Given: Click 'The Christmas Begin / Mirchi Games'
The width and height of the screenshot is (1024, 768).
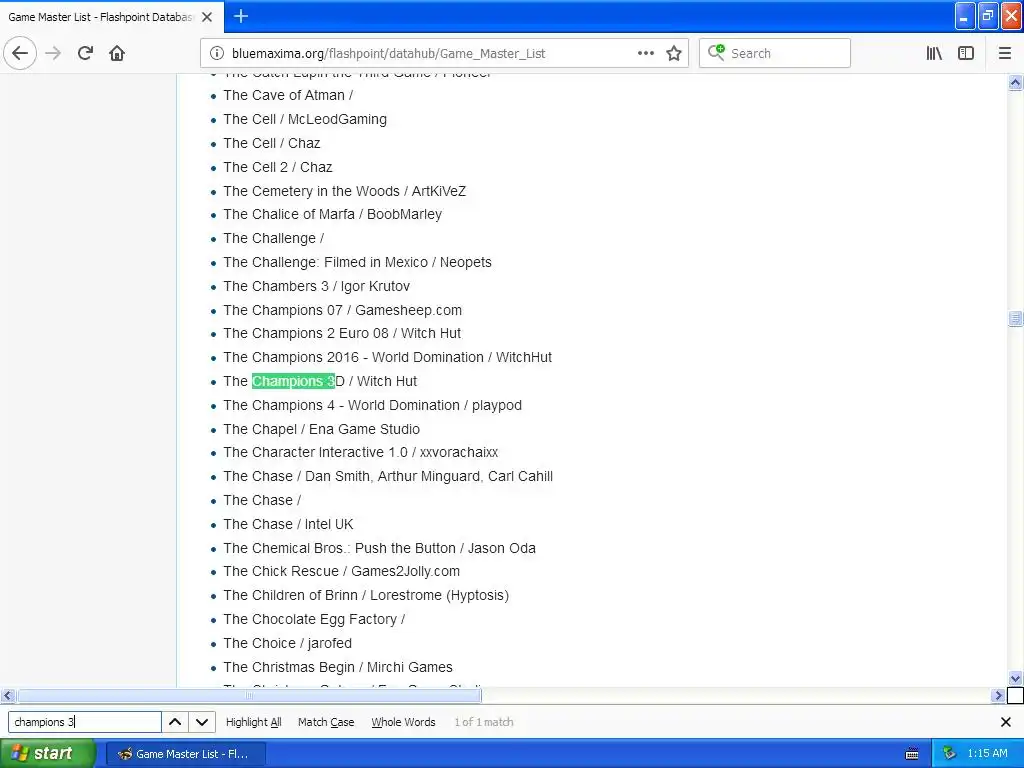Looking at the screenshot, I should [338, 667].
